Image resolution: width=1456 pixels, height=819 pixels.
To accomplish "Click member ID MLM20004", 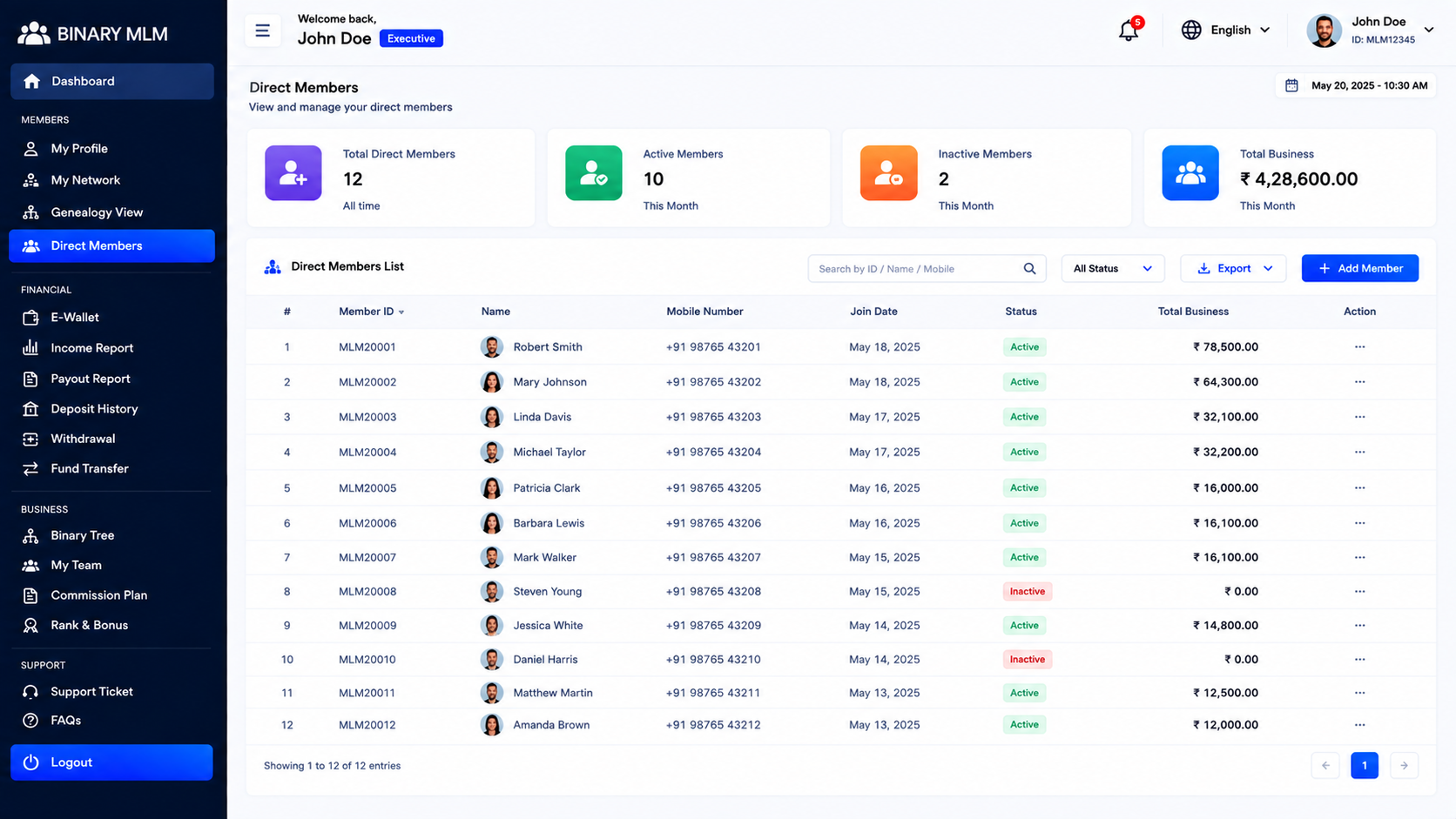I will point(367,453).
